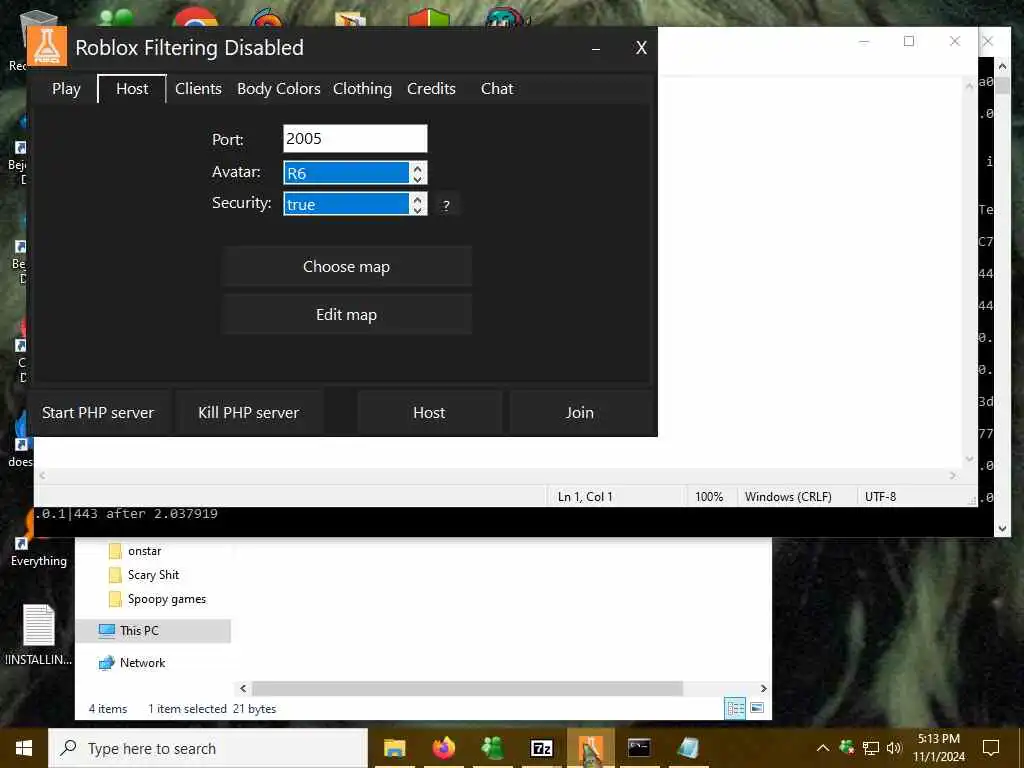Kill the PHP server
Viewport: 1024px width, 768px height.
[249, 413]
